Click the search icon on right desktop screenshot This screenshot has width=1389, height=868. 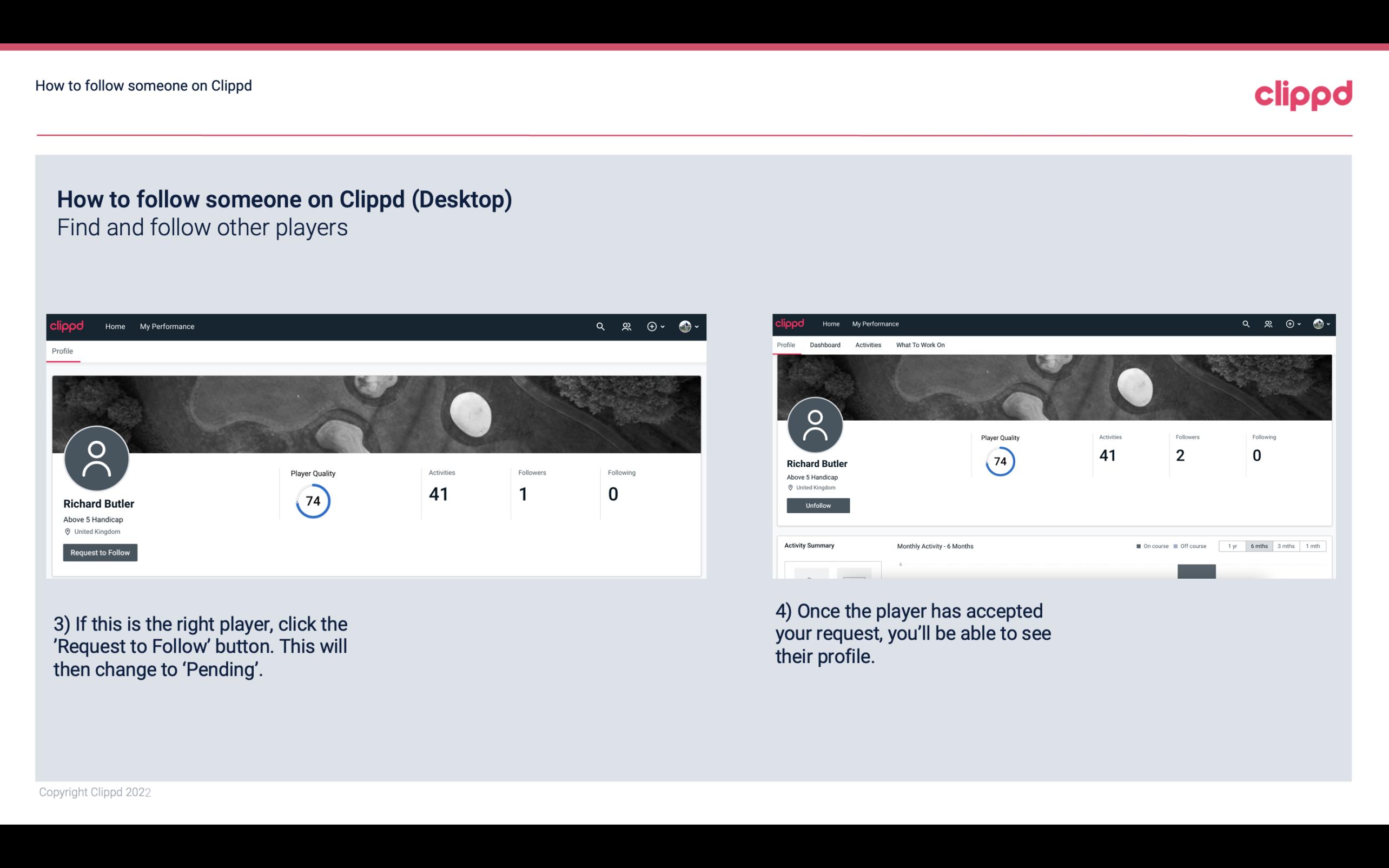point(1245,323)
